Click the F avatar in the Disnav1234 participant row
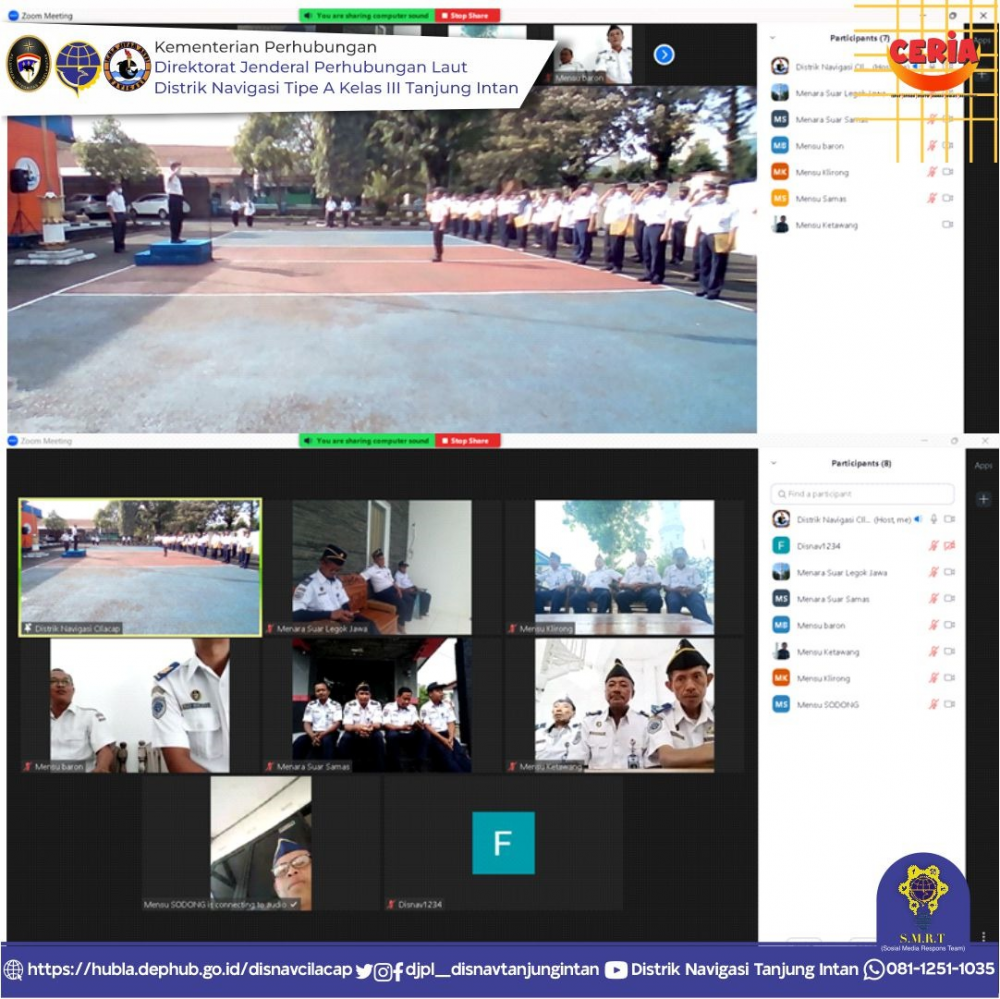This screenshot has height=999, width=1000. pyautogui.click(x=781, y=545)
